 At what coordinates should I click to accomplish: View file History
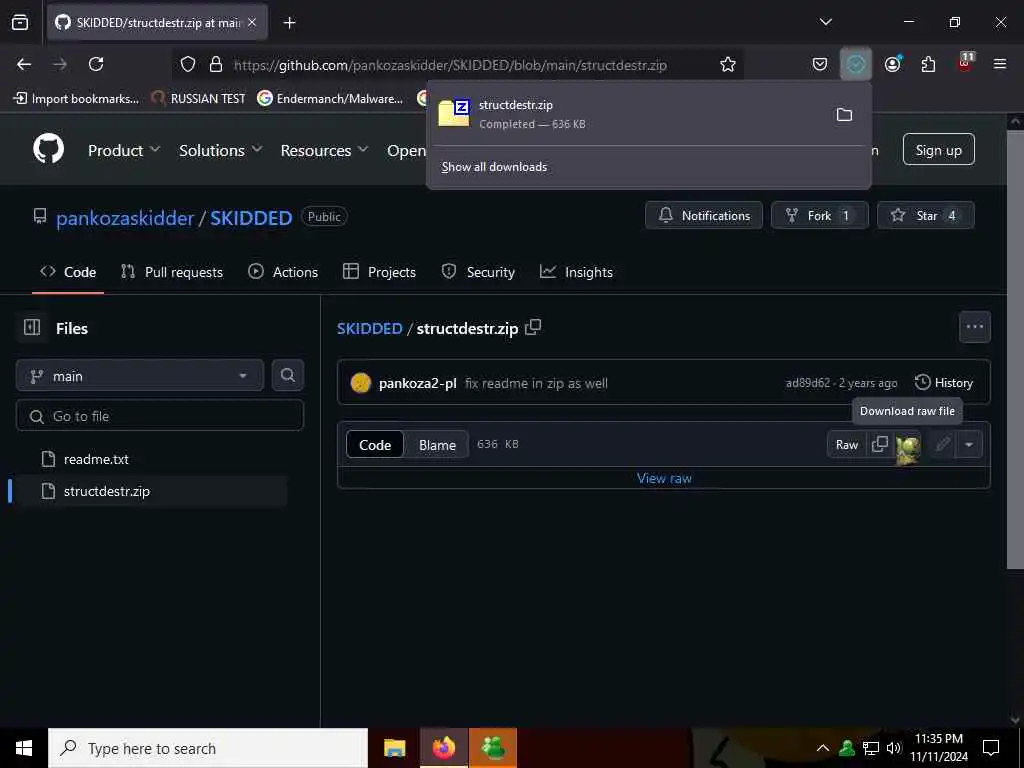tap(944, 383)
